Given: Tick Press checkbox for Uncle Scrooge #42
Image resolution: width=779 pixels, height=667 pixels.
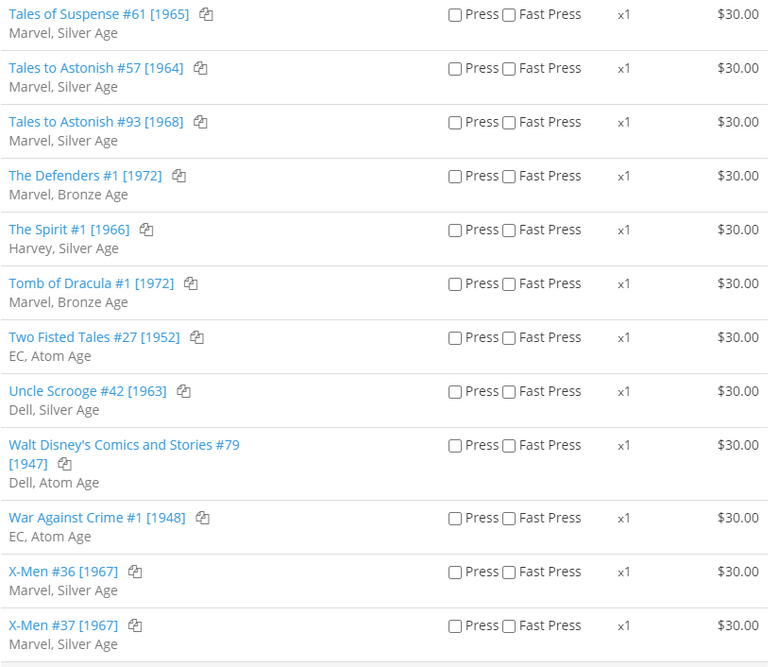Looking at the screenshot, I should point(455,392).
